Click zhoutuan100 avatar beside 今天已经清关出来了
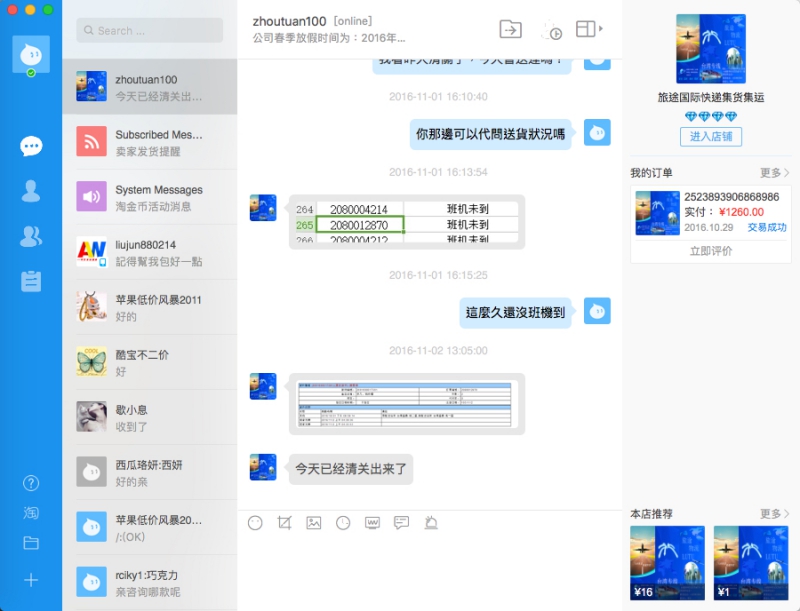Image resolution: width=800 pixels, height=611 pixels. pos(263,467)
